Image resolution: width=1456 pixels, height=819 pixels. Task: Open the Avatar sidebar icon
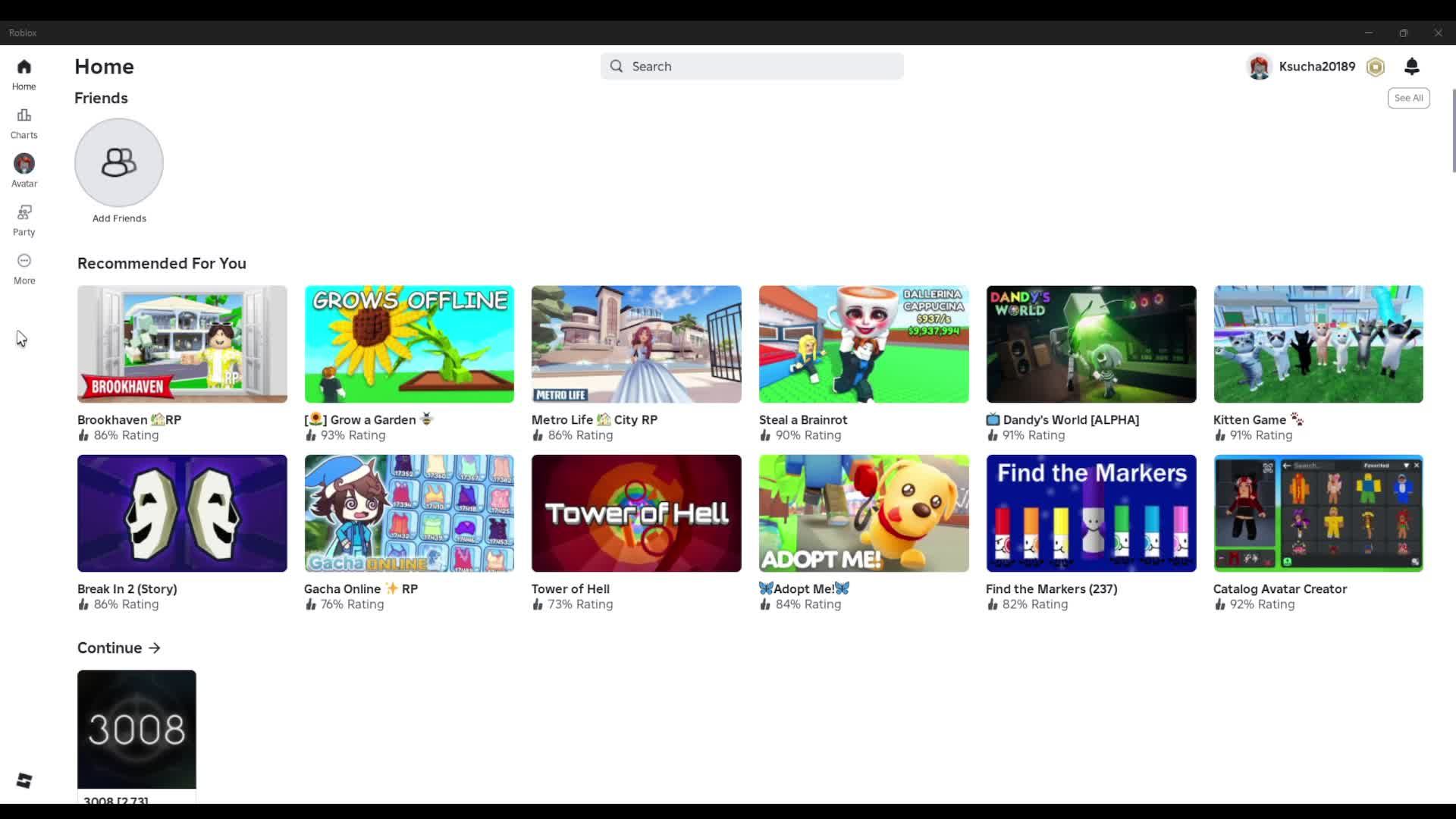(24, 164)
